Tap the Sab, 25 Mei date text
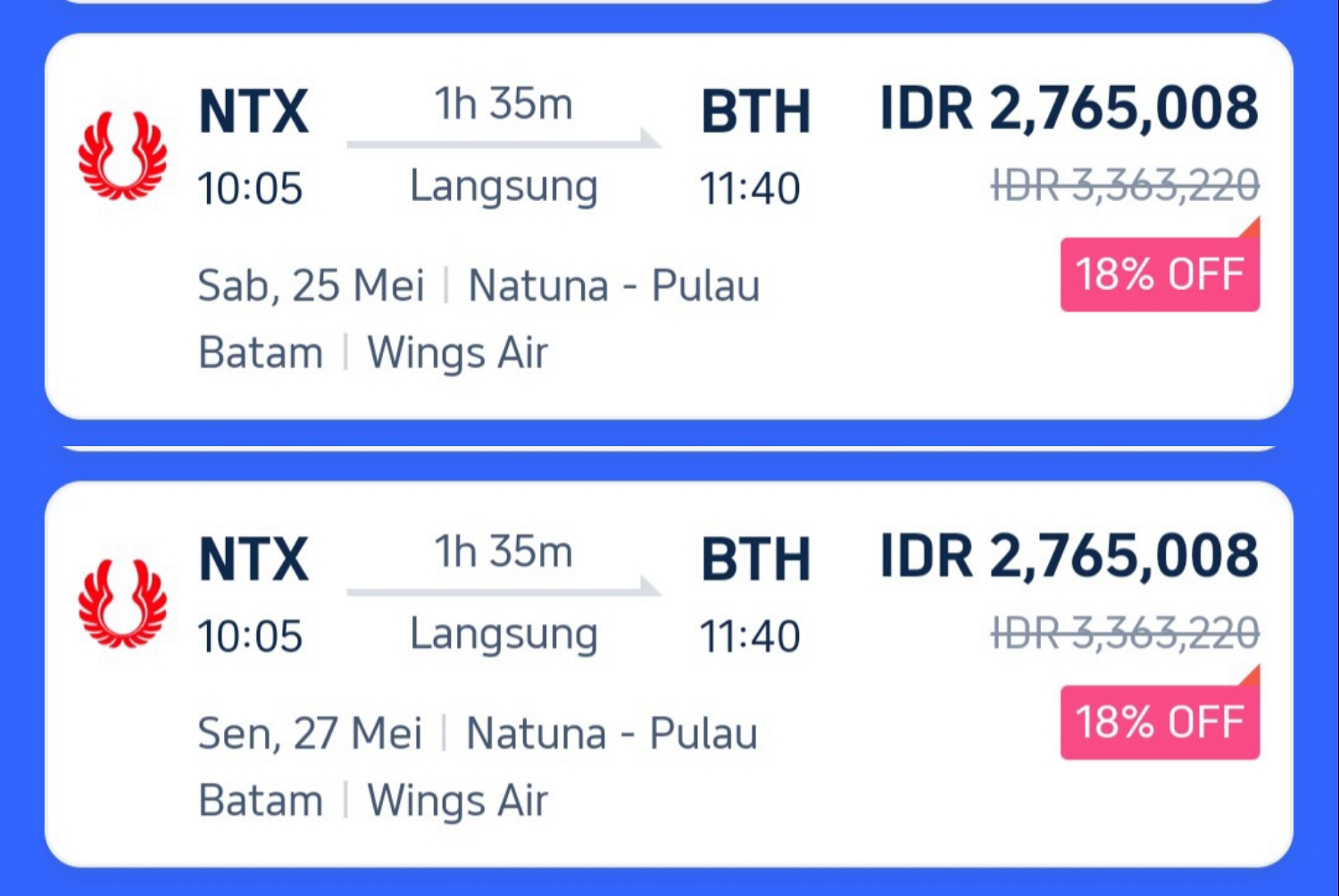 coord(311,286)
